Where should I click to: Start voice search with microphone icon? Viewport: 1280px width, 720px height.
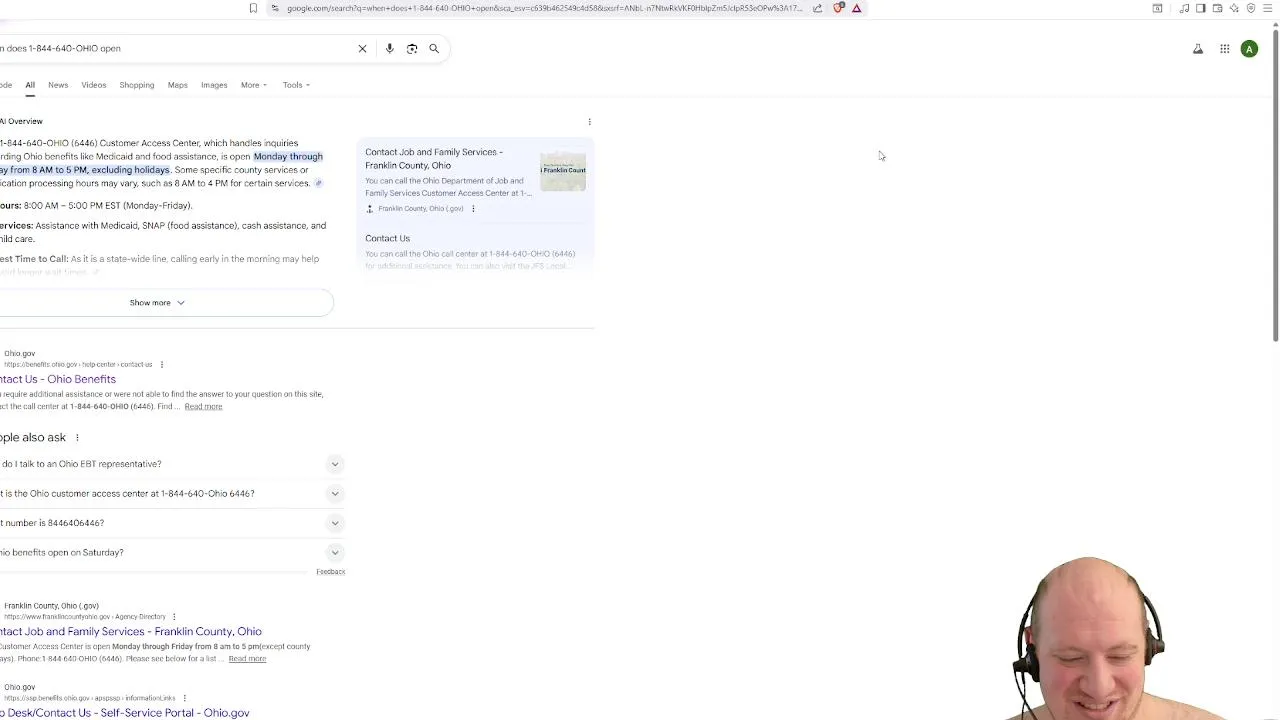pyautogui.click(x=389, y=48)
